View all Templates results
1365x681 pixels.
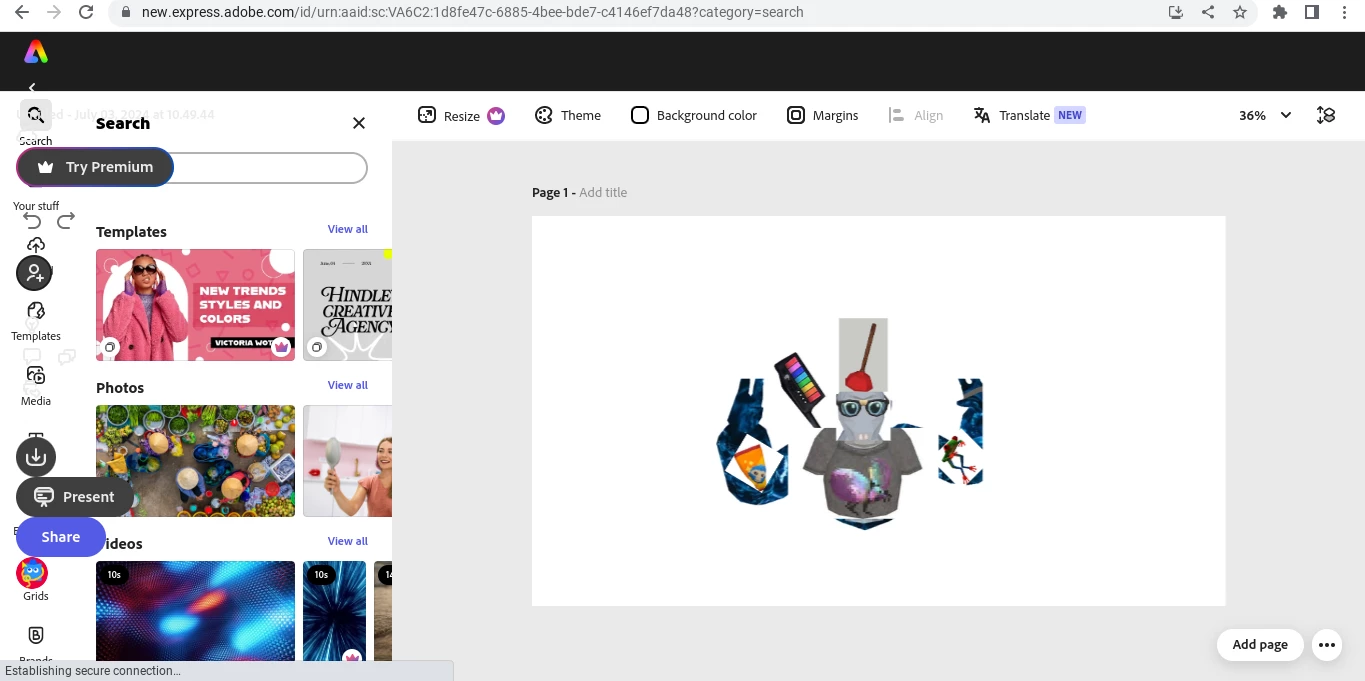[348, 229]
